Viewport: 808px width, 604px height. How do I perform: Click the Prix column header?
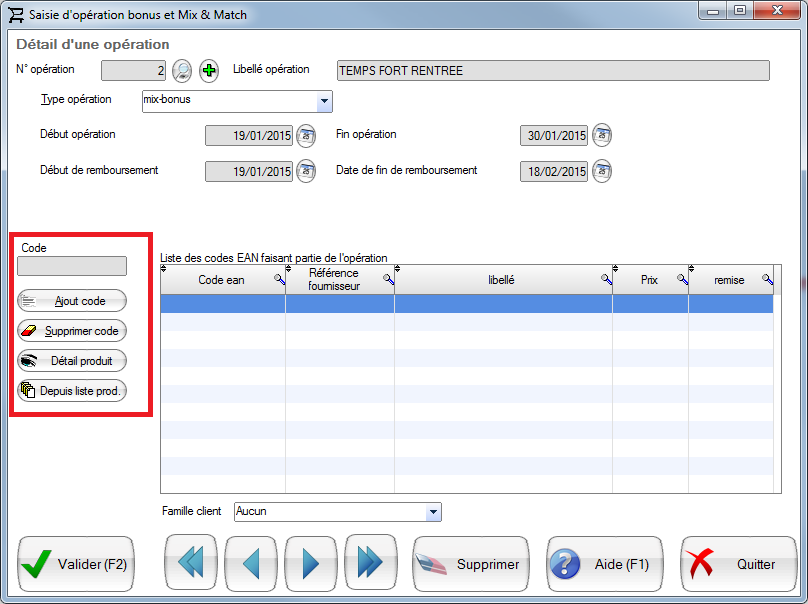pyautogui.click(x=650, y=280)
